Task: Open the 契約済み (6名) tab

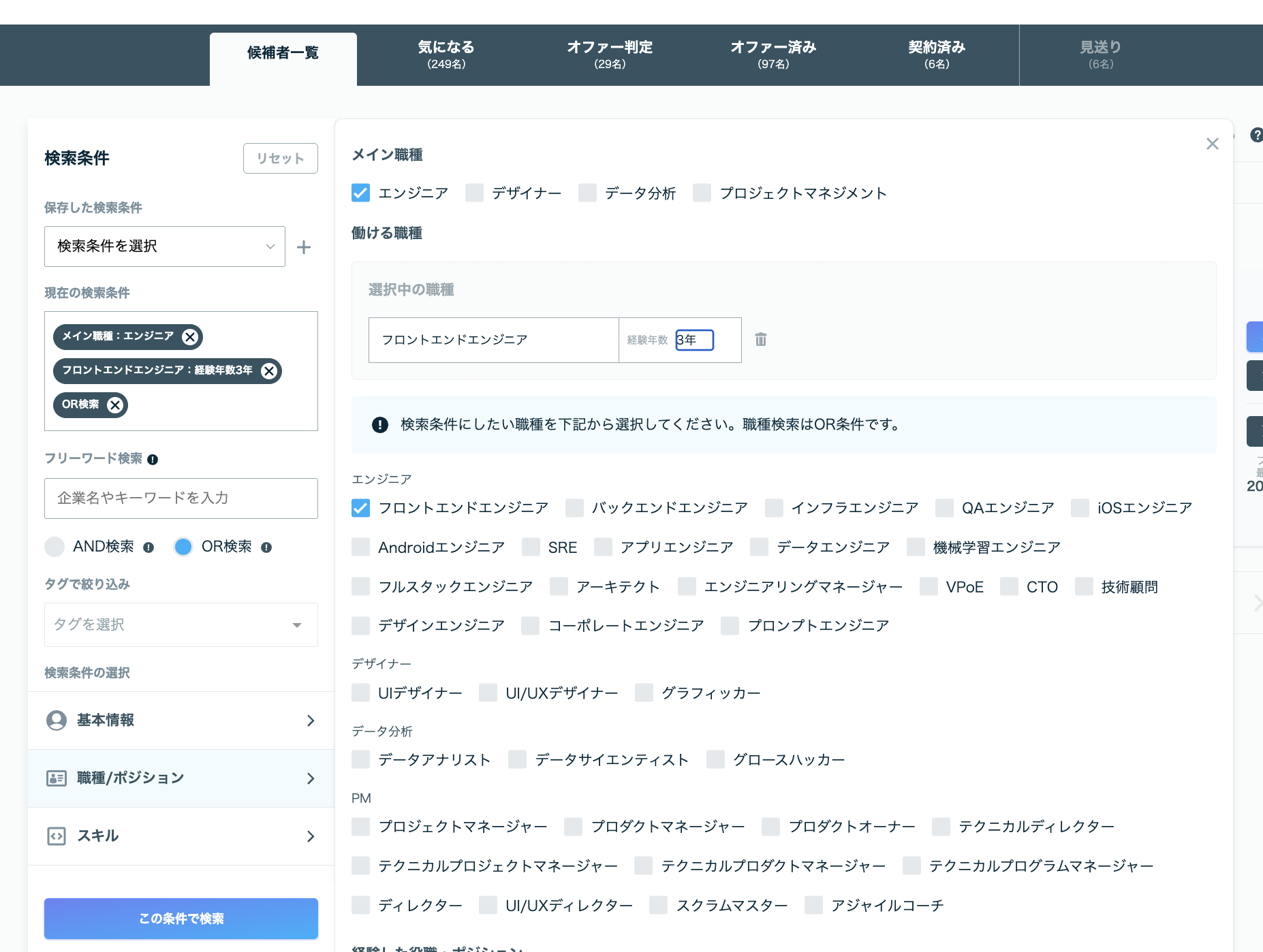Action: [937, 54]
